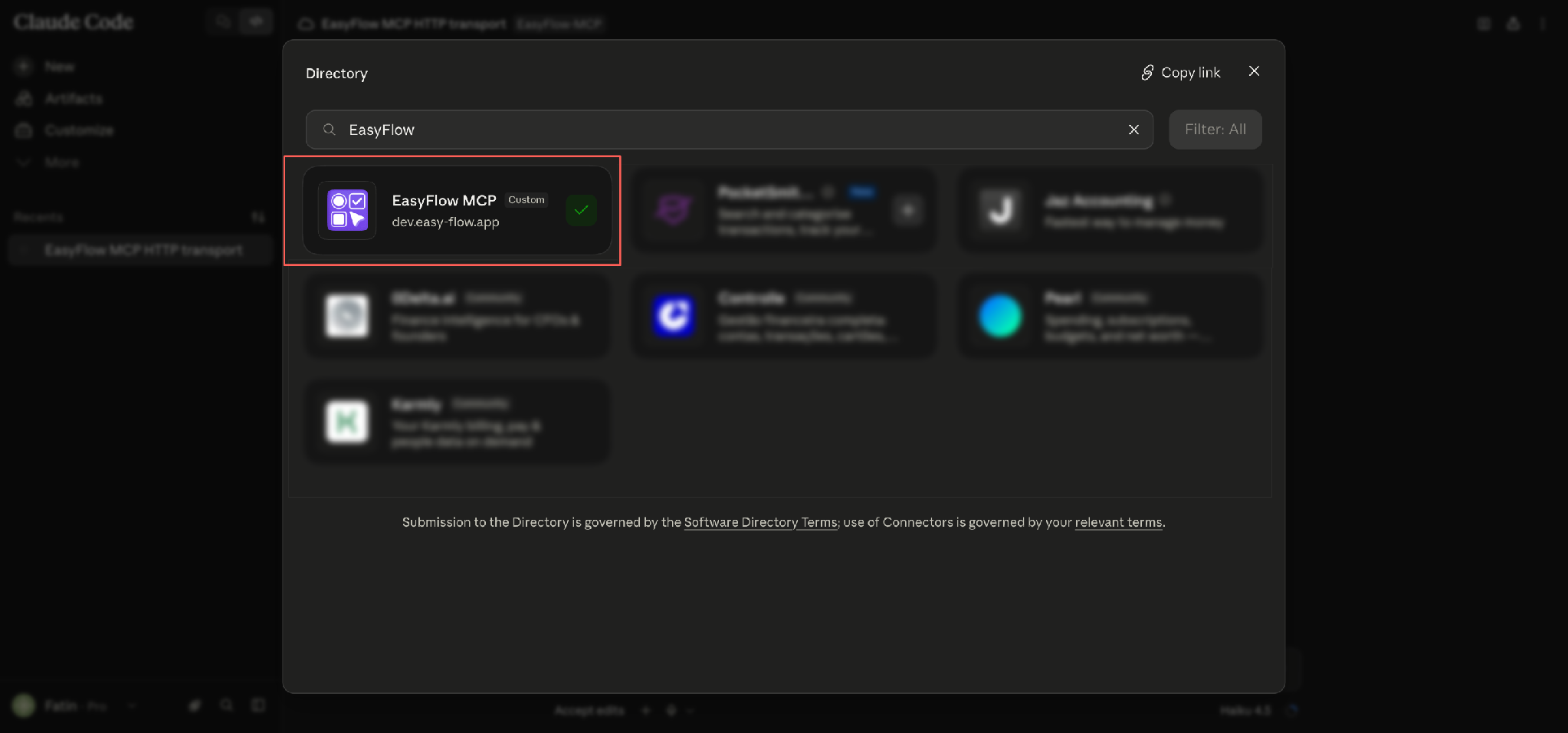Click the magnifier icon in the search field

tap(329, 130)
